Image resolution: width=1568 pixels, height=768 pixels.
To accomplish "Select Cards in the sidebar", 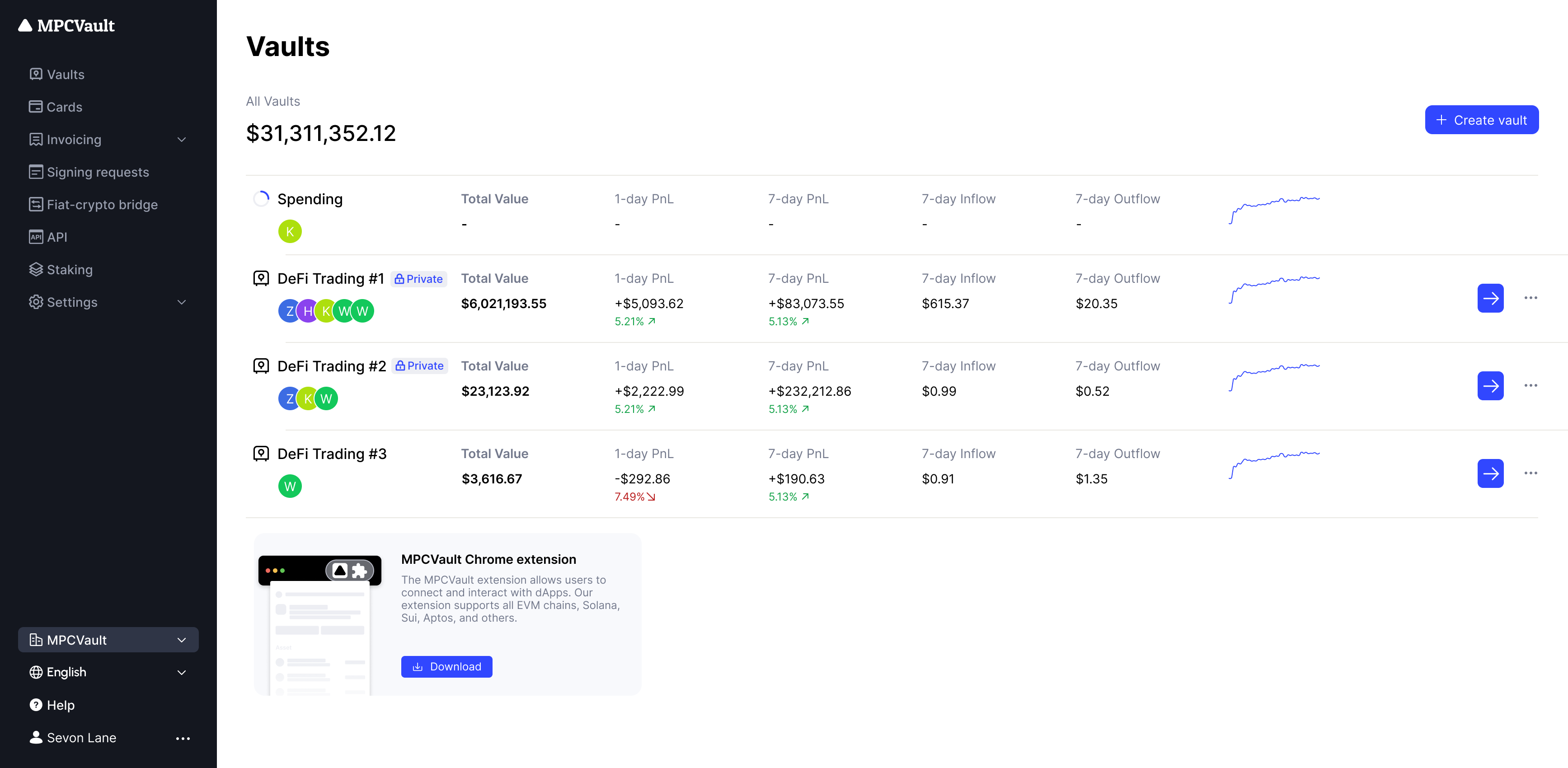I will coord(64,107).
